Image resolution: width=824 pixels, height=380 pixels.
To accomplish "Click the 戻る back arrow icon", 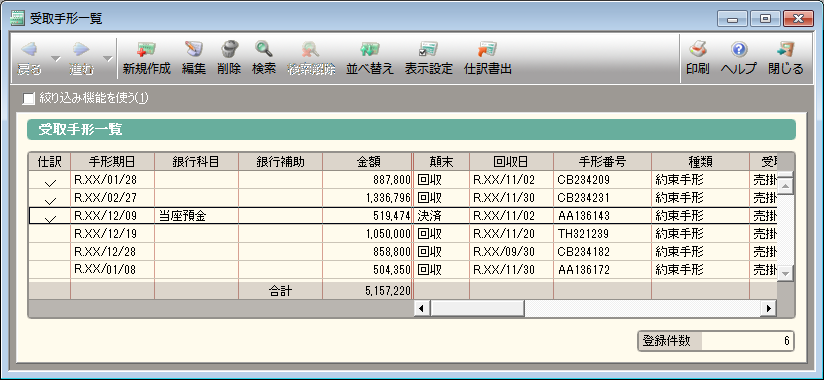I will click(x=29, y=50).
